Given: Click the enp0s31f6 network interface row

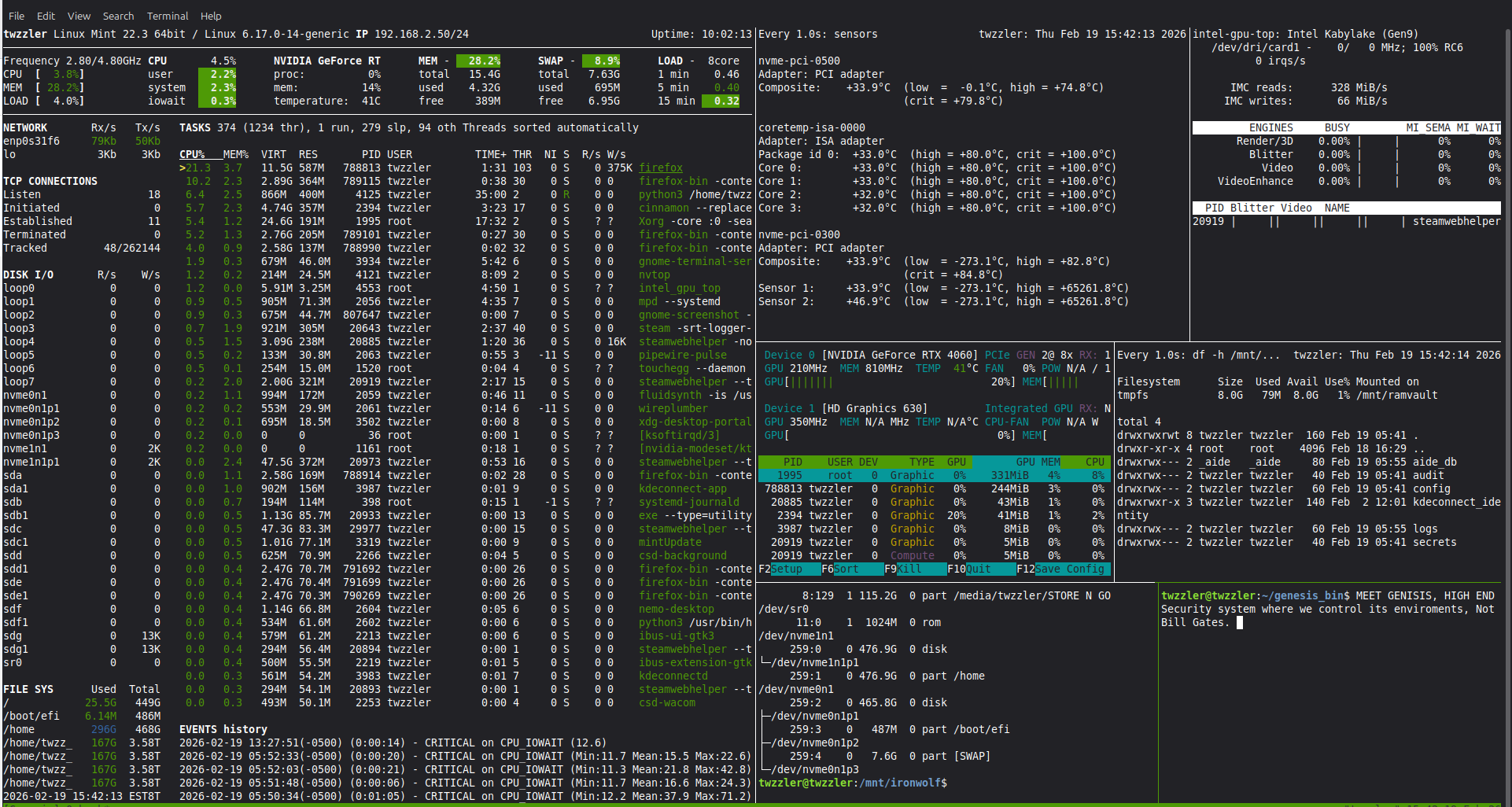Looking at the screenshot, I should pyautogui.click(x=82, y=141).
